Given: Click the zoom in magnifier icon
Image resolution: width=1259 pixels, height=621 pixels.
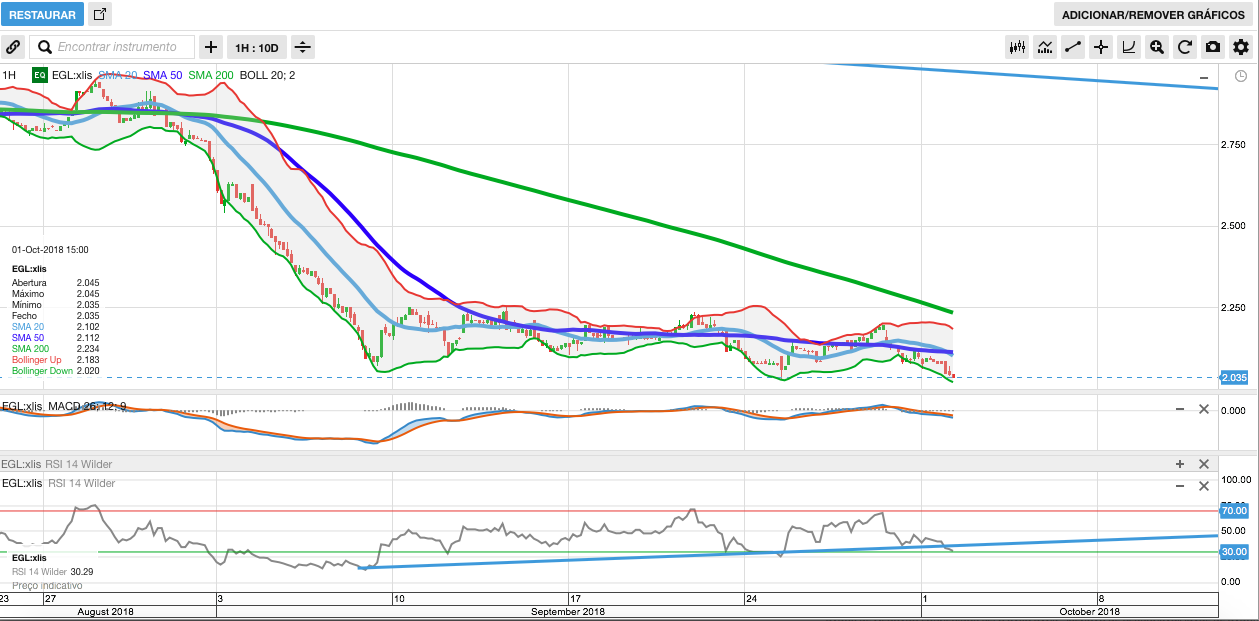Looking at the screenshot, I should tap(1157, 47).
